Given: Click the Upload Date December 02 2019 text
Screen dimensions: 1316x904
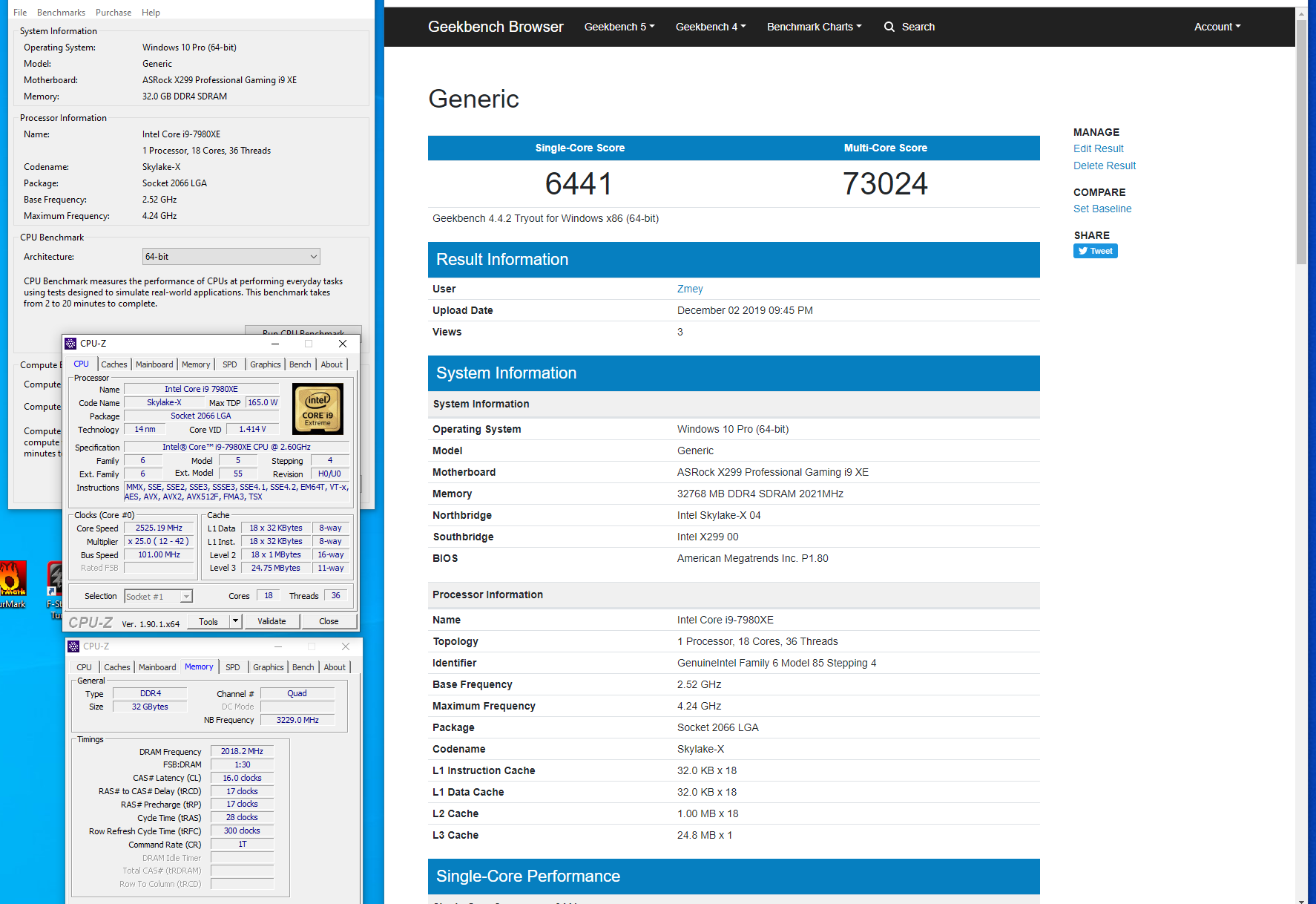Looking at the screenshot, I should [745, 310].
